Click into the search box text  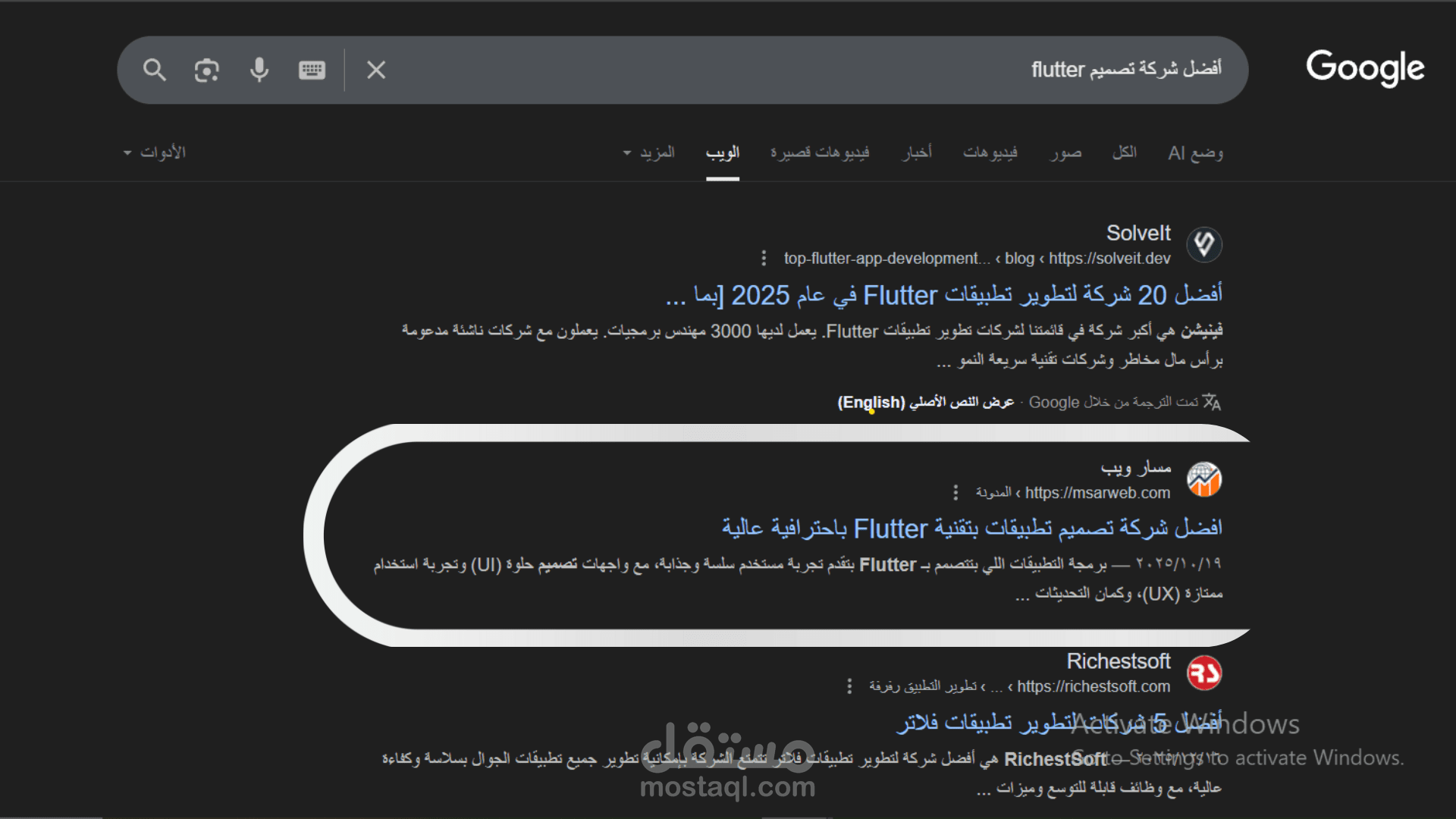1125,70
